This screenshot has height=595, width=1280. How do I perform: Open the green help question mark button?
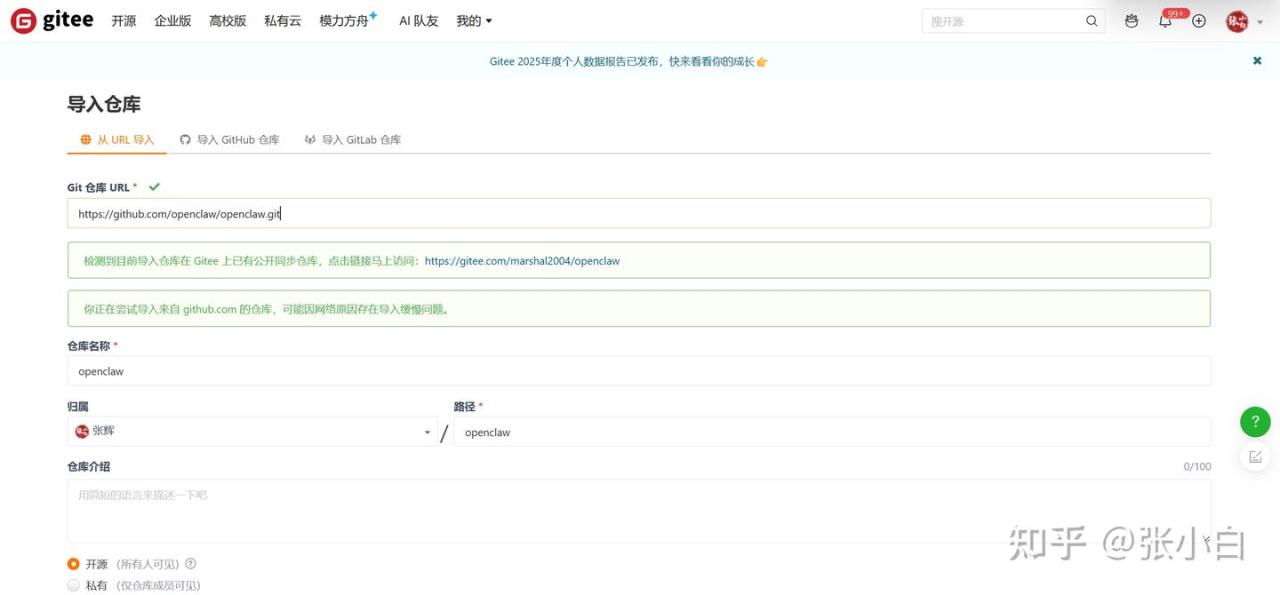(1255, 422)
